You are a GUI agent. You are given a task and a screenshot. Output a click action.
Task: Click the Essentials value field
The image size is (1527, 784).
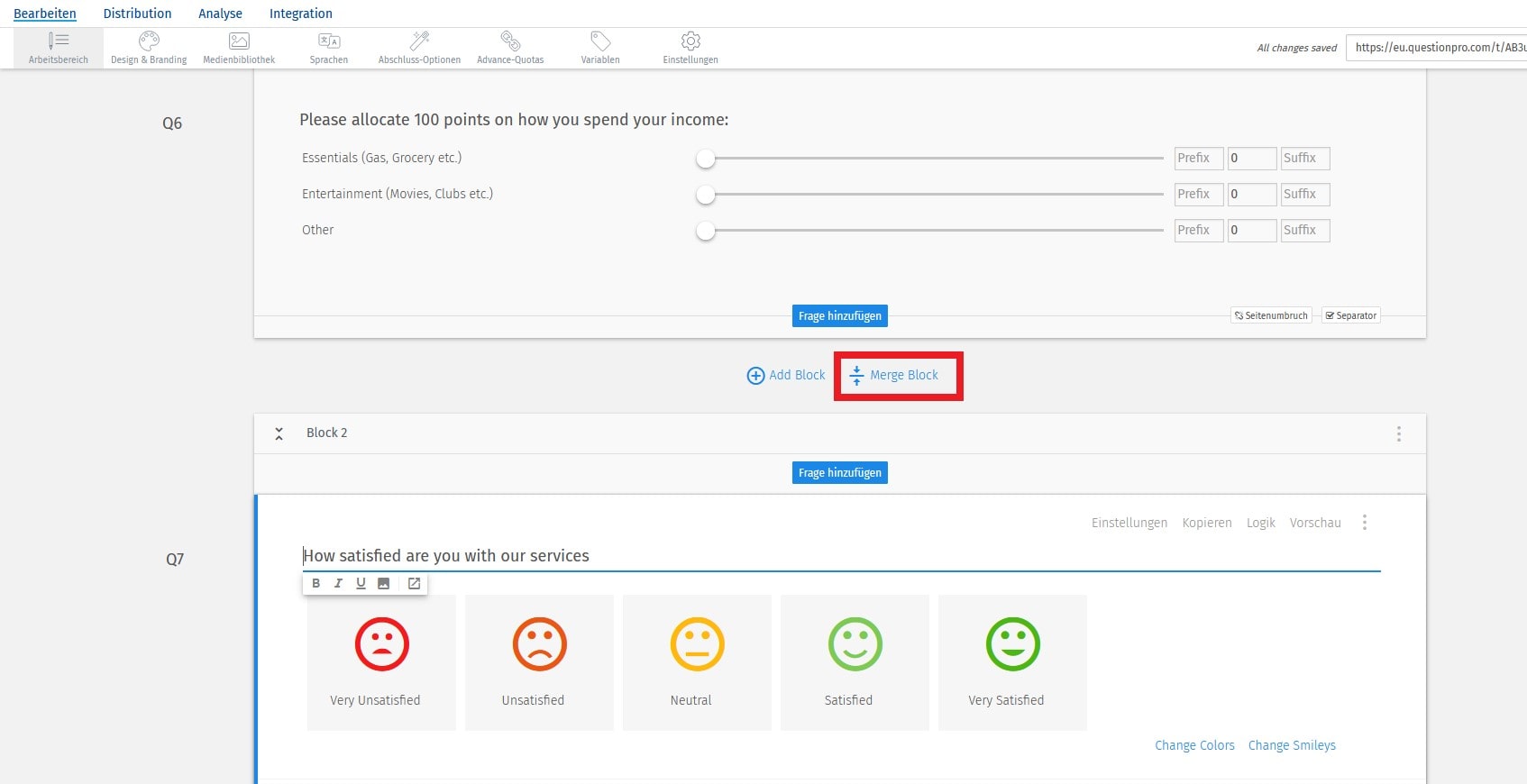pyautogui.click(x=1252, y=159)
